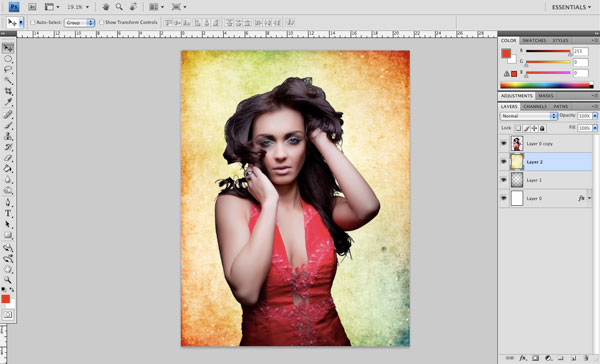
Task: Select the Paint Bucket tool
Action: [x=8, y=168]
